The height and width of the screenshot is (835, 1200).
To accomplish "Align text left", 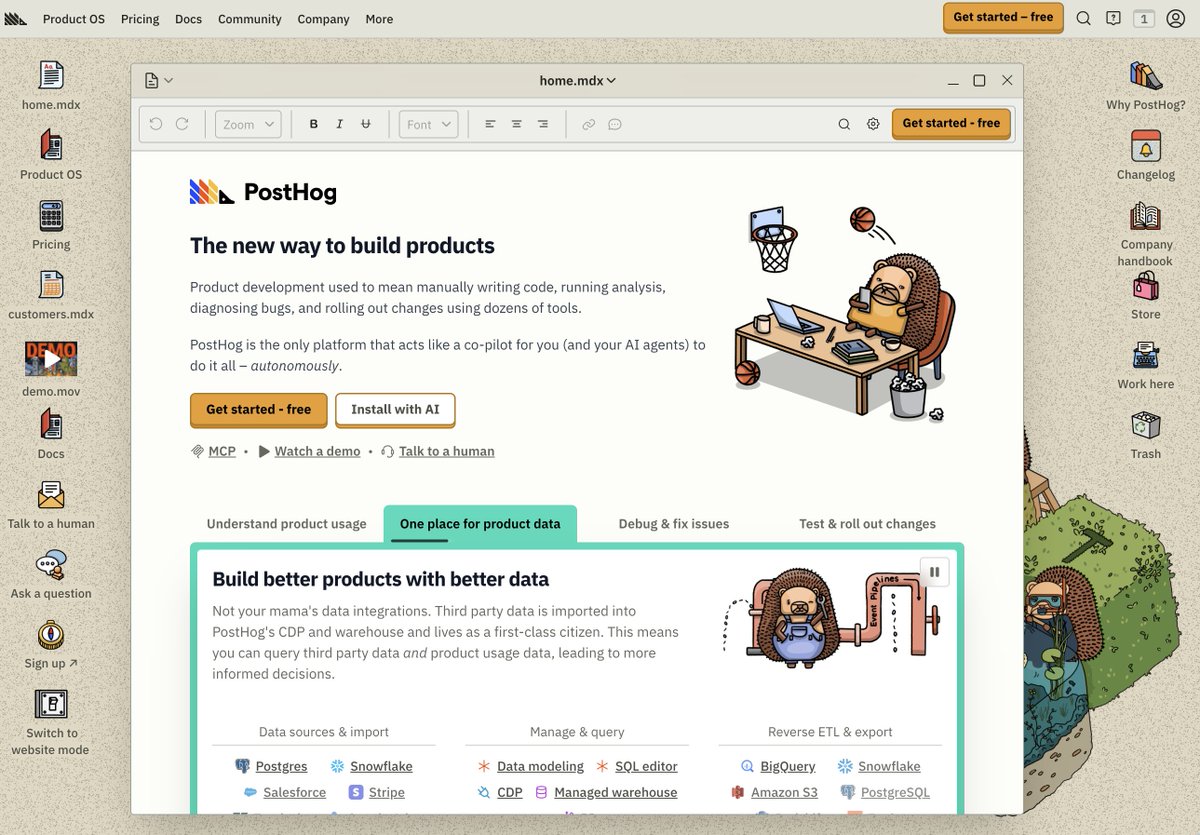I will tap(490, 124).
